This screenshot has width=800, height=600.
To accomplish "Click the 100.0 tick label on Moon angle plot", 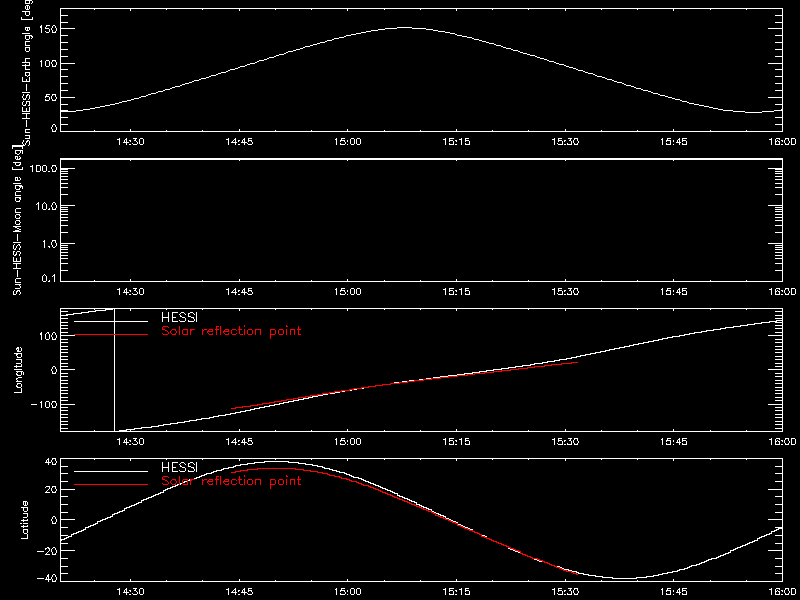I will point(42,168).
